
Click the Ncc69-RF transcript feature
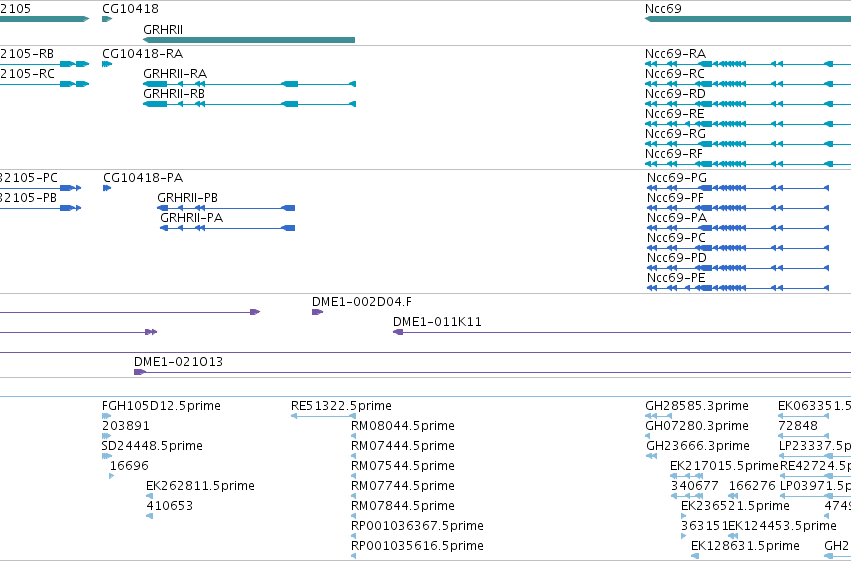(748, 164)
